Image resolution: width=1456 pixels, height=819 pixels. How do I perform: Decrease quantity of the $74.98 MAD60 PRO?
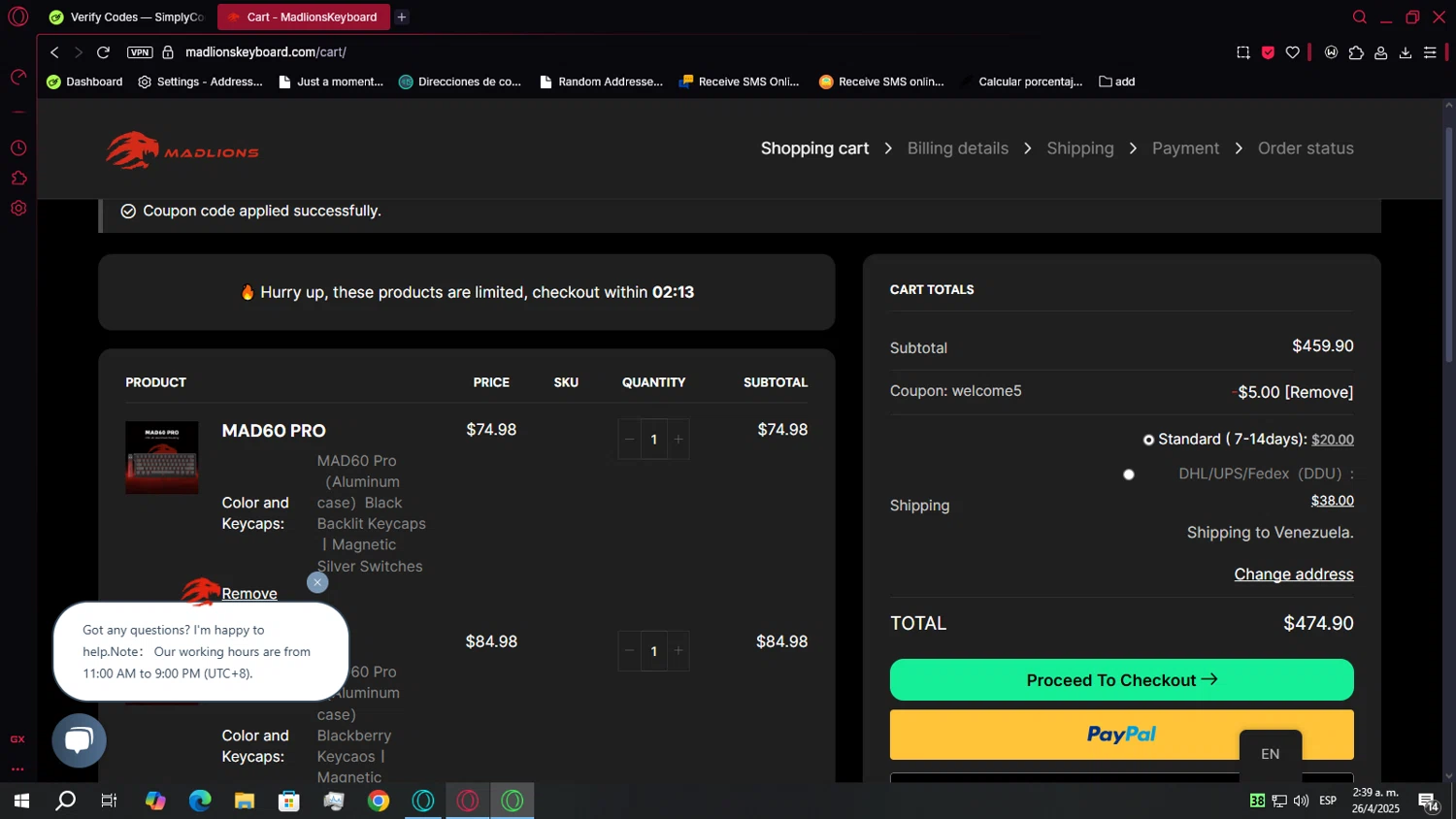coord(629,440)
